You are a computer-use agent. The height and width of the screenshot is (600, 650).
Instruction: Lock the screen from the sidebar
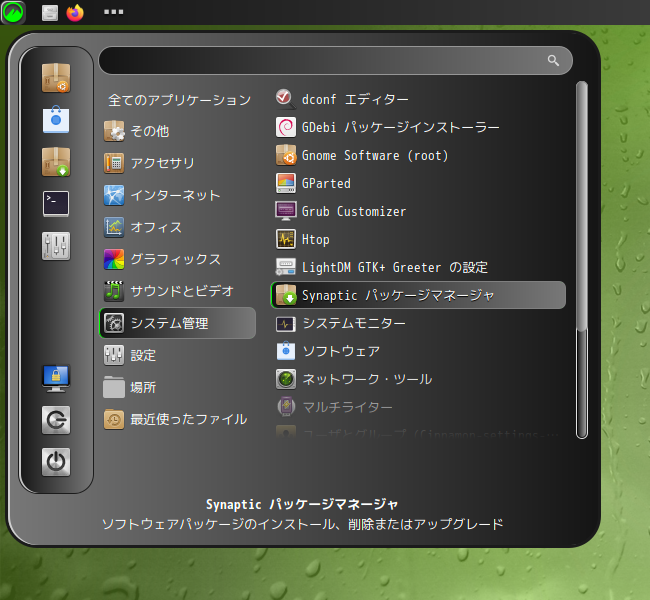click(x=56, y=378)
